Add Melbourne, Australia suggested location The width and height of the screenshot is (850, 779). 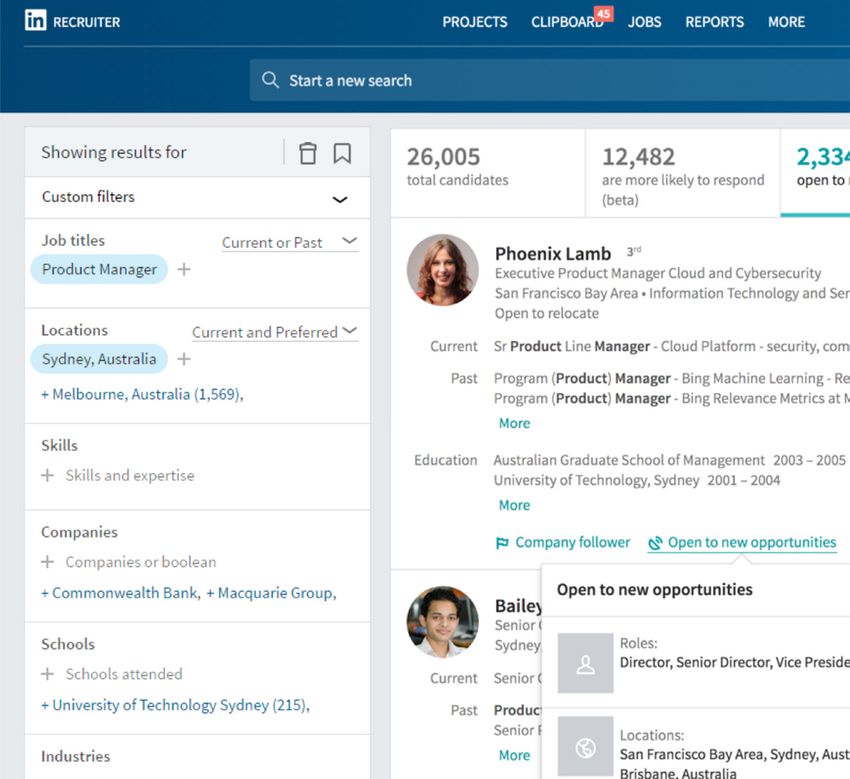pos(142,394)
